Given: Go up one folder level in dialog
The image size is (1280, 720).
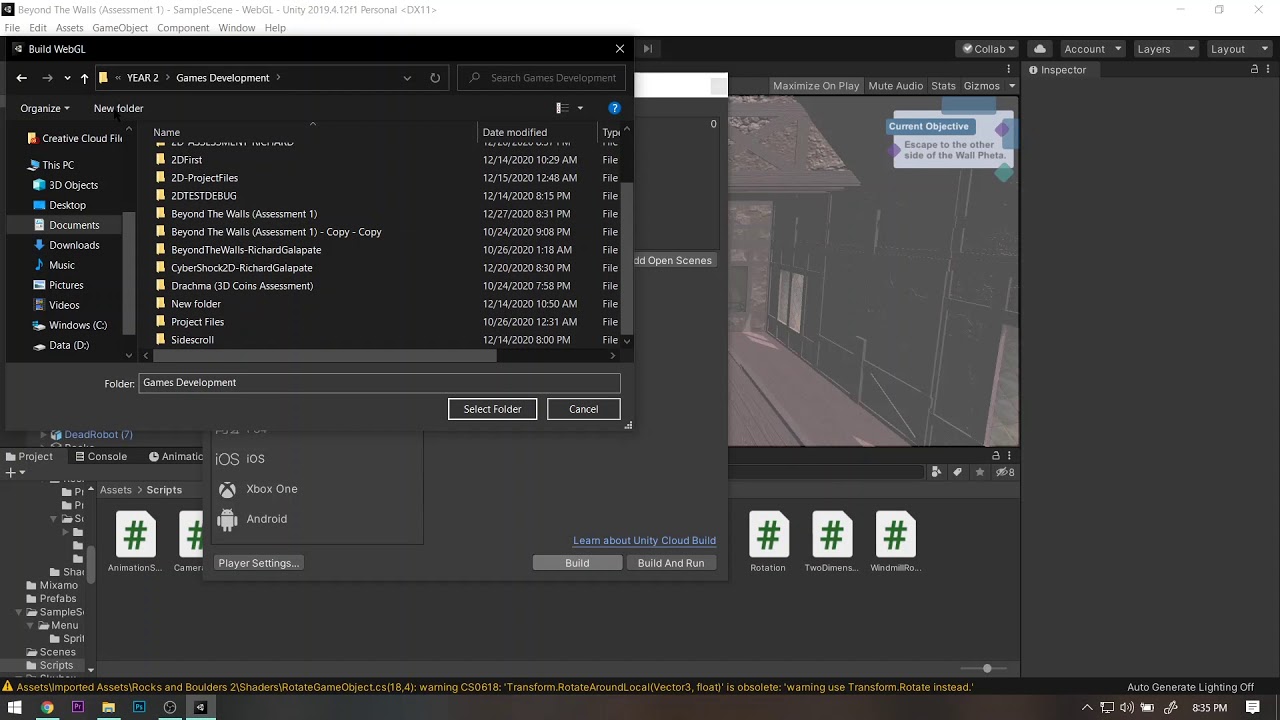Looking at the screenshot, I should coord(84,78).
